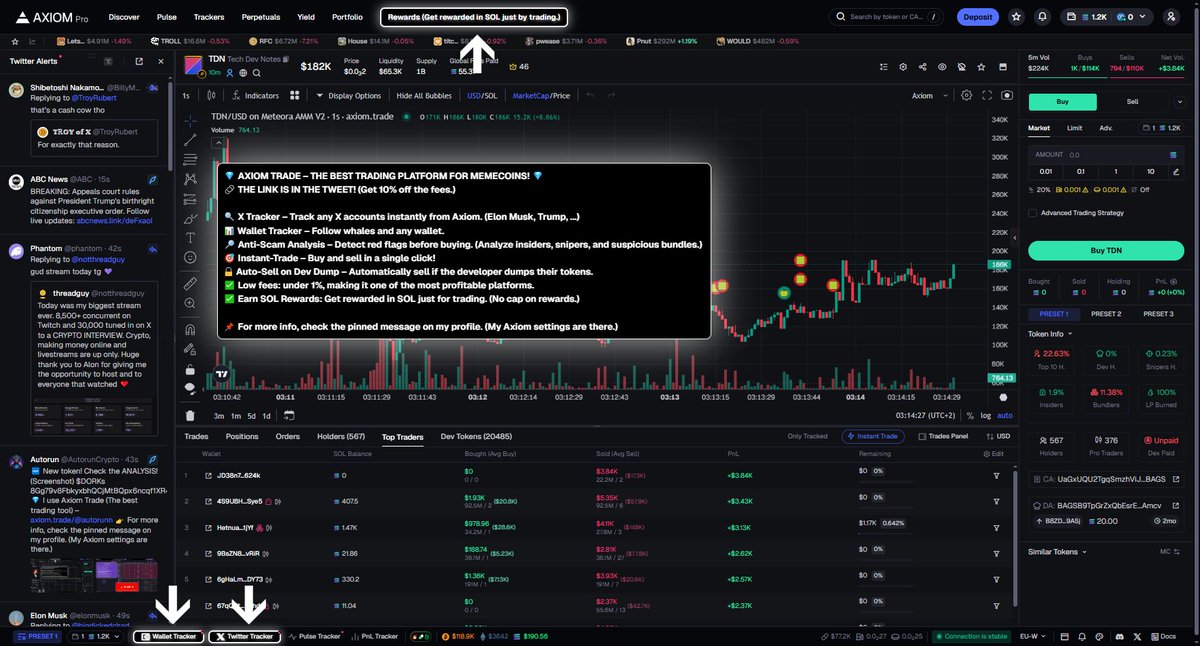Select the brush drawing tool

tap(190, 218)
